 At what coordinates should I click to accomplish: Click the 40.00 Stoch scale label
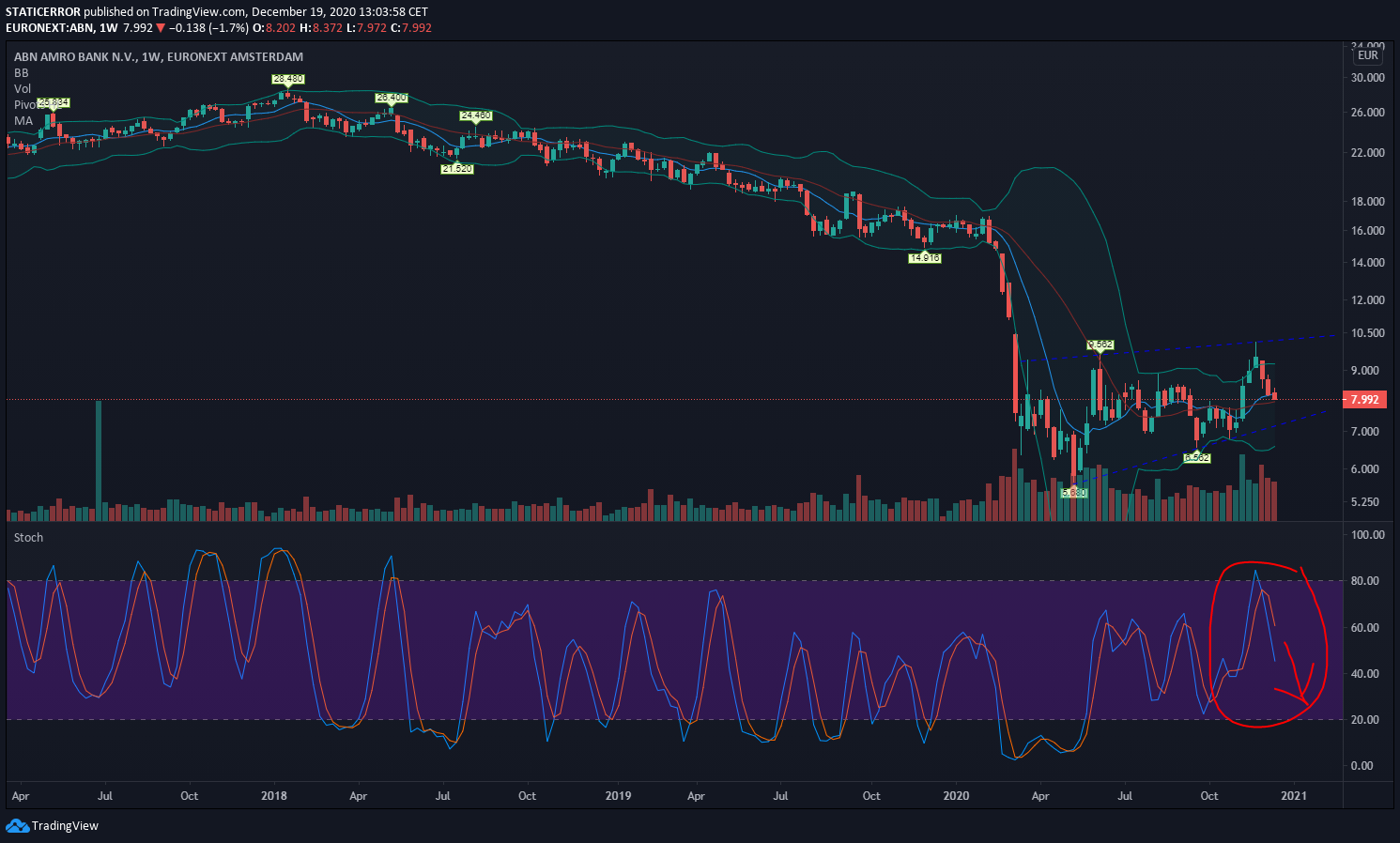1365,673
